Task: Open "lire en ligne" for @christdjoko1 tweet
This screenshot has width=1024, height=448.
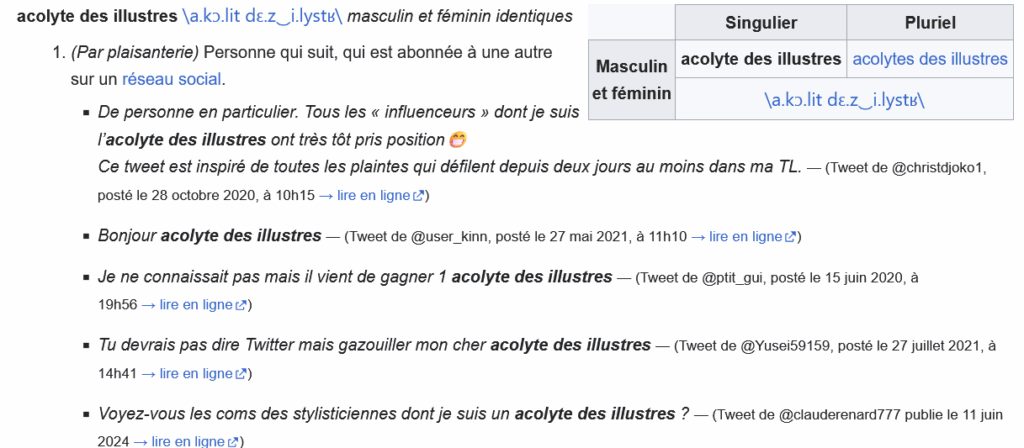Action: [364, 195]
